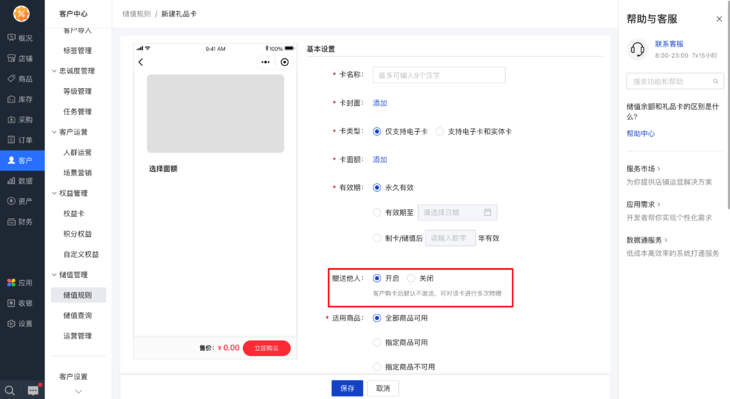The height and width of the screenshot is (399, 730).
Task: Click the 取消 cancel button
Action: [x=383, y=388]
